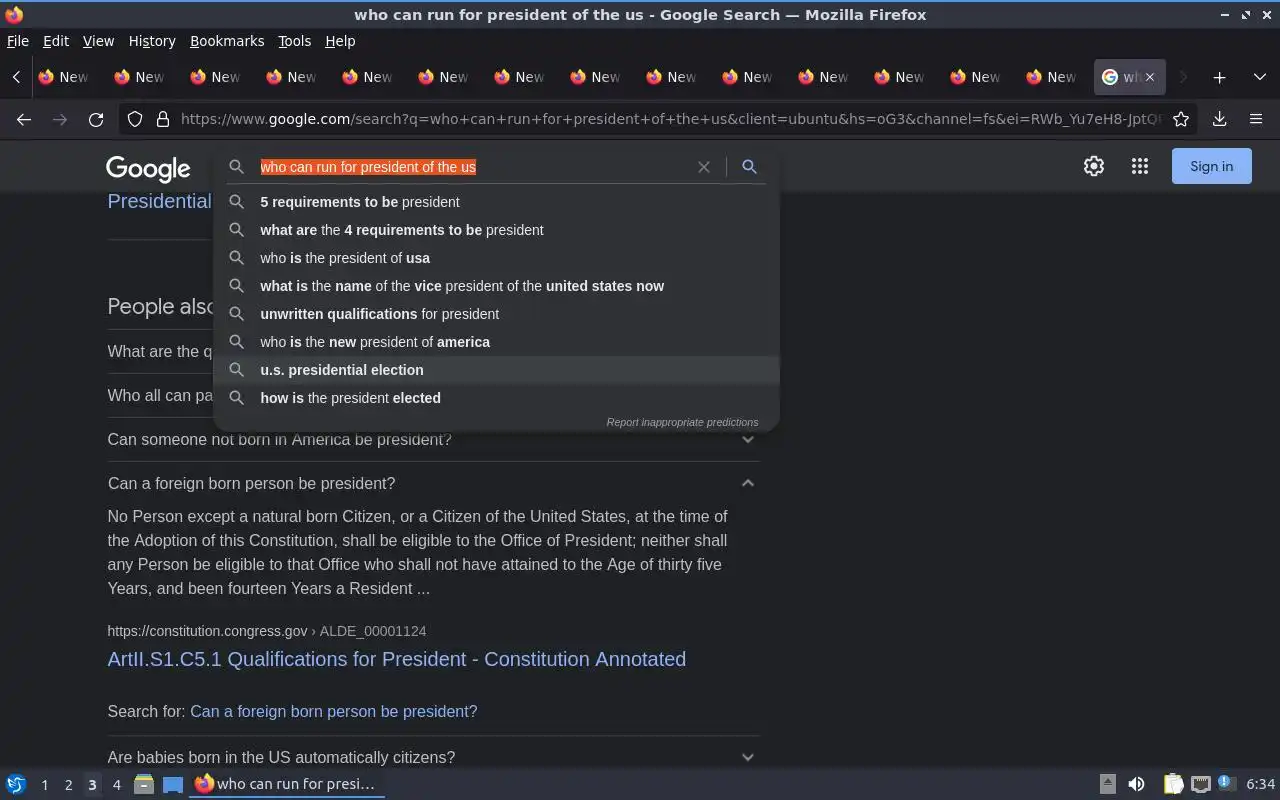This screenshot has height=800, width=1280.
Task: Clear the search box with the X icon
Action: point(704,167)
